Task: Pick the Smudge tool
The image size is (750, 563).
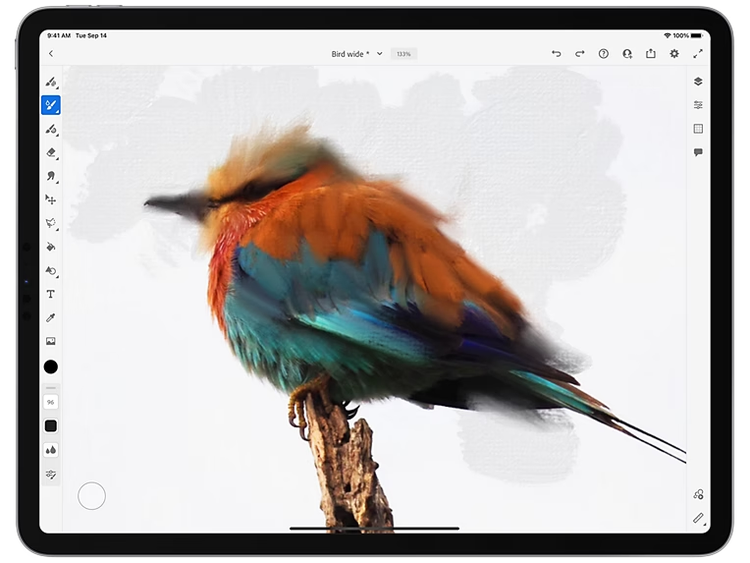Action: [x=51, y=176]
